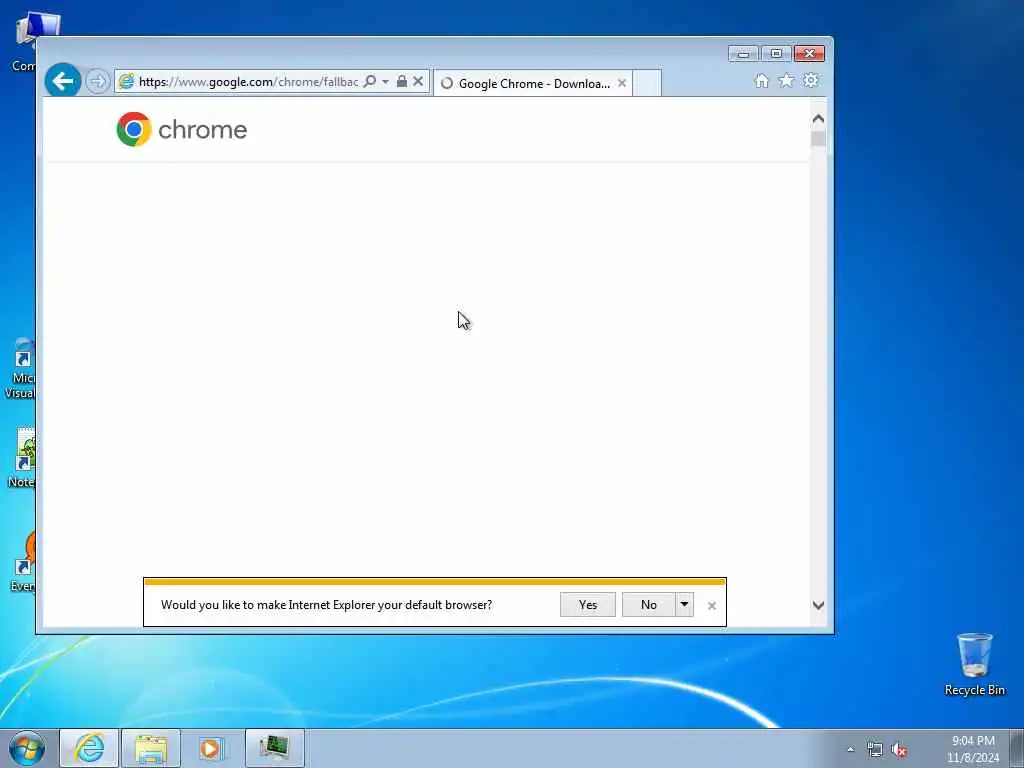Image resolution: width=1024 pixels, height=768 pixels.
Task: Select the Microsoft Visual desktop shortcut
Action: pos(20,369)
